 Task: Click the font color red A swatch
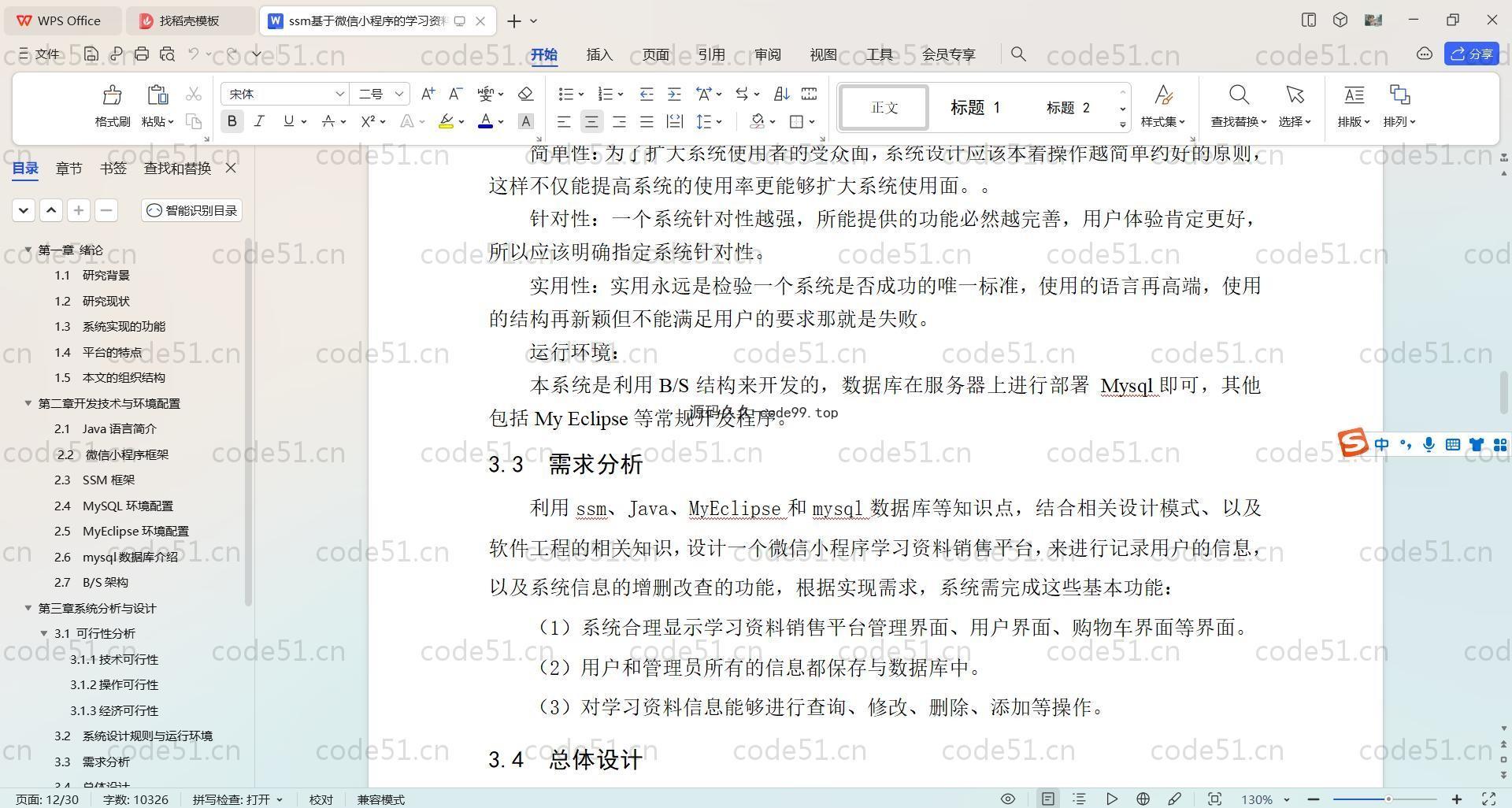(x=485, y=121)
